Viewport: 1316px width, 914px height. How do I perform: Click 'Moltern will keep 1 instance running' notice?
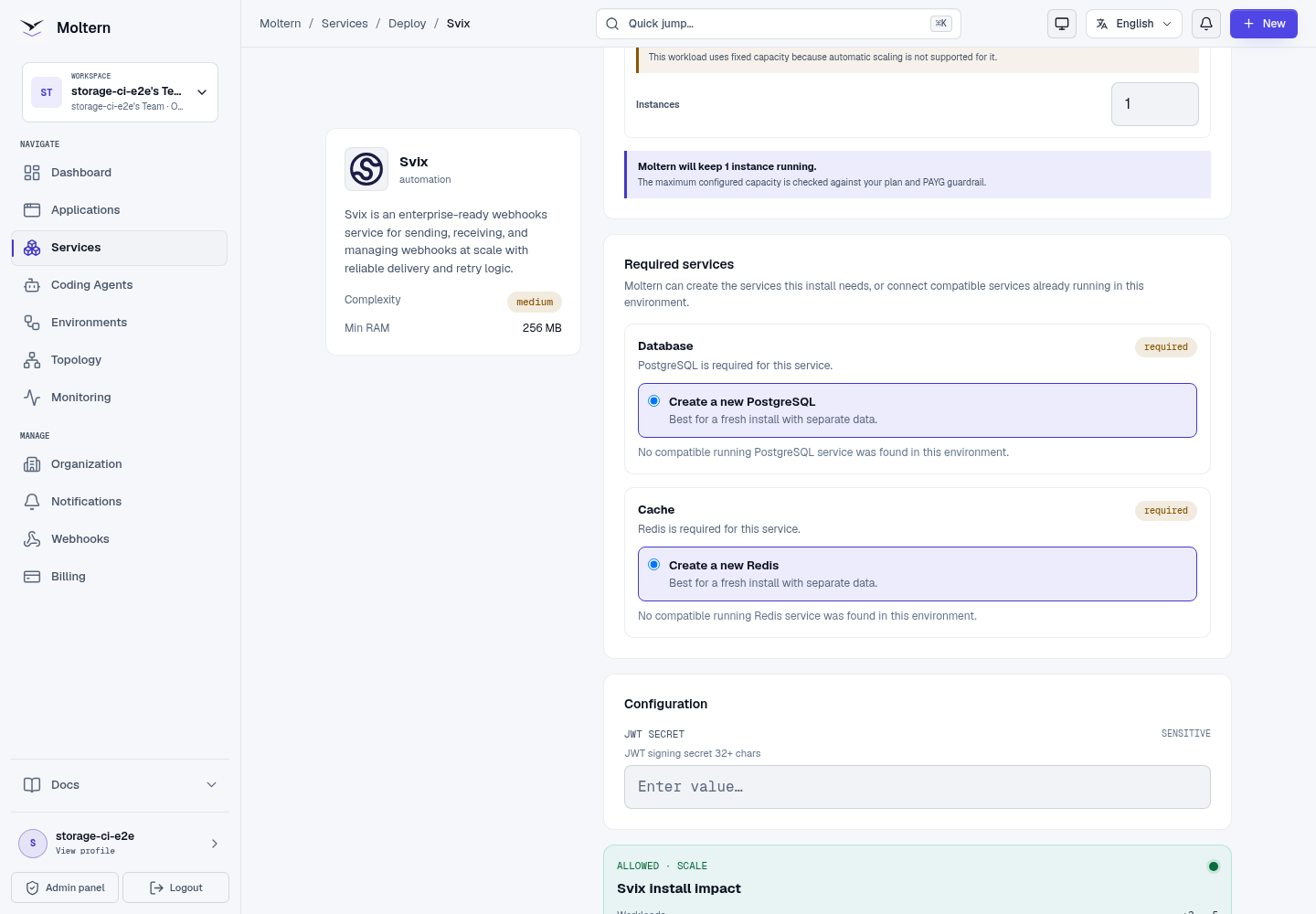(918, 175)
